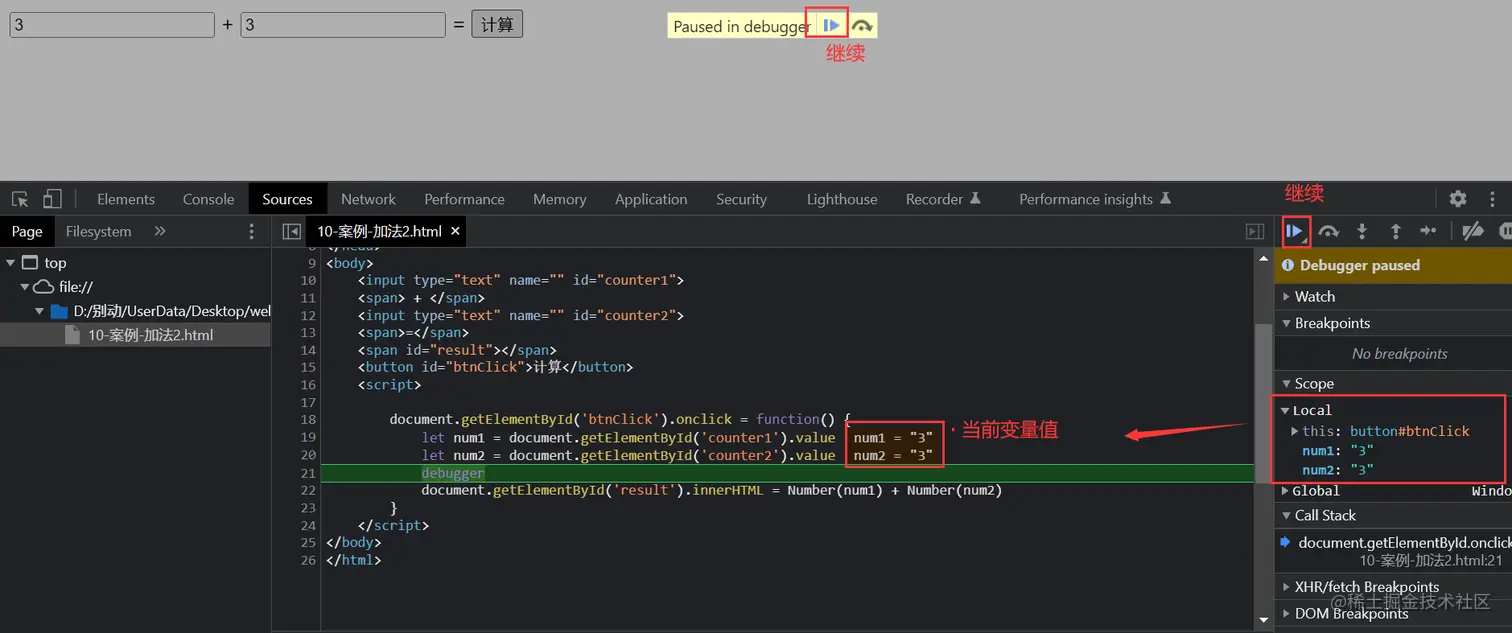Expand the Watch section

click(x=1393, y=296)
